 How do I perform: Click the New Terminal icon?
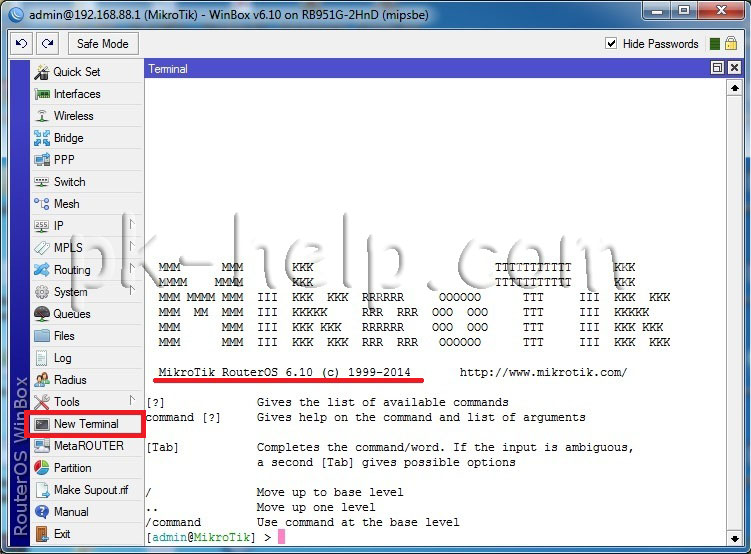42,424
